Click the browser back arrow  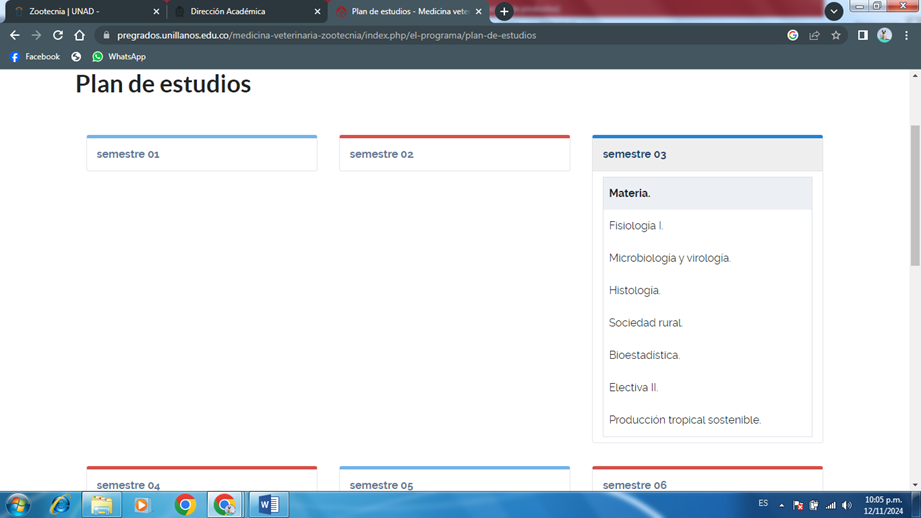coord(14,35)
